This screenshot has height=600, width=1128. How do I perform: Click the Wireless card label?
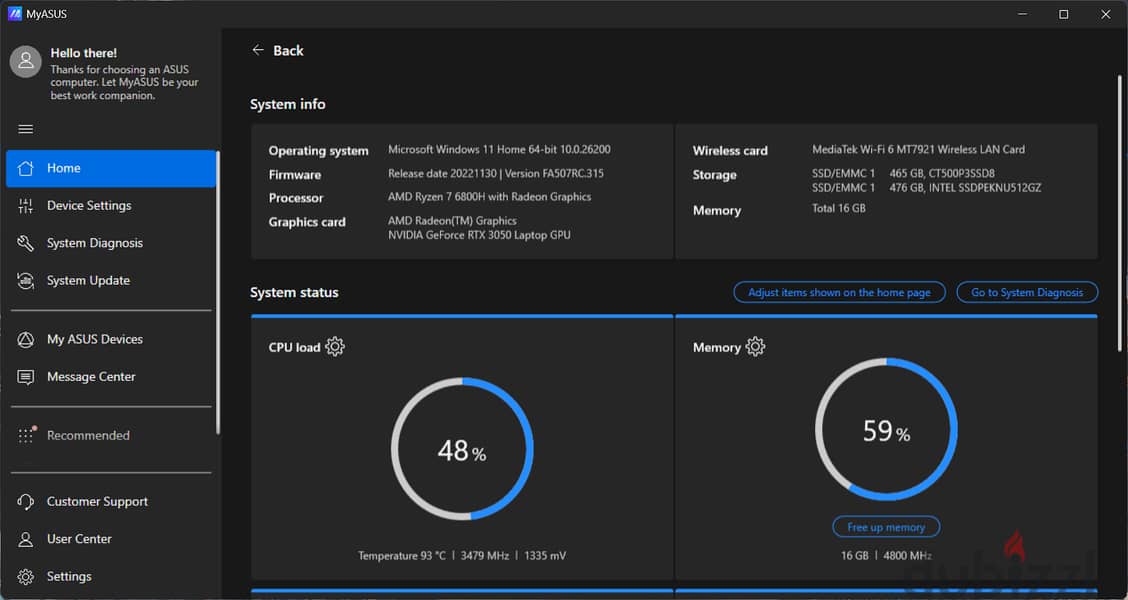pyautogui.click(x=730, y=151)
